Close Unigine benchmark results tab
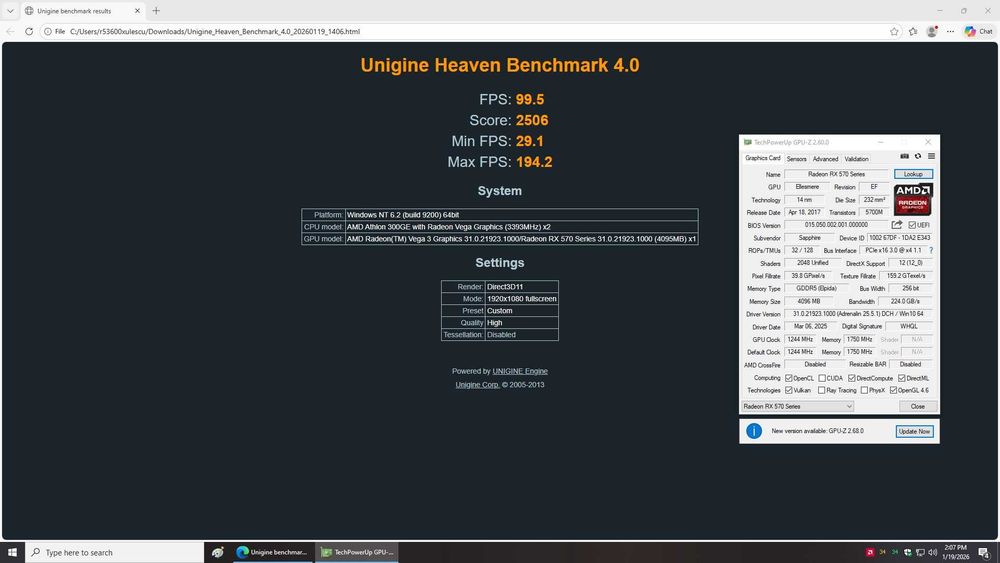The height and width of the screenshot is (563, 1000). point(137,11)
